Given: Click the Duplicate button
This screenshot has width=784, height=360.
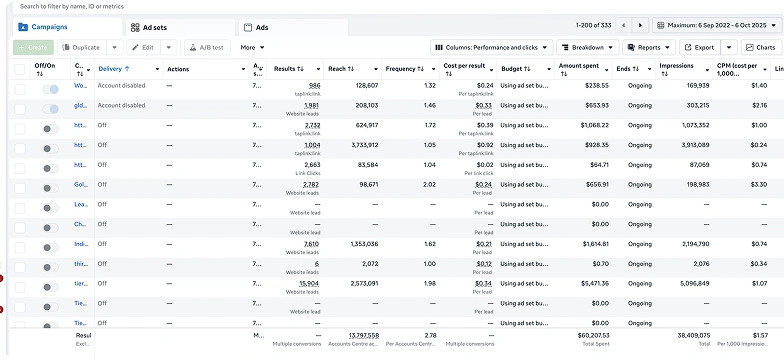Looking at the screenshot, I should (82, 48).
